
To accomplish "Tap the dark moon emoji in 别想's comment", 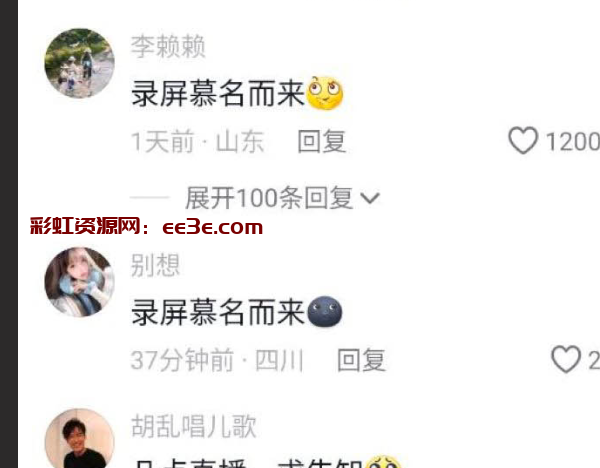I will (325, 311).
